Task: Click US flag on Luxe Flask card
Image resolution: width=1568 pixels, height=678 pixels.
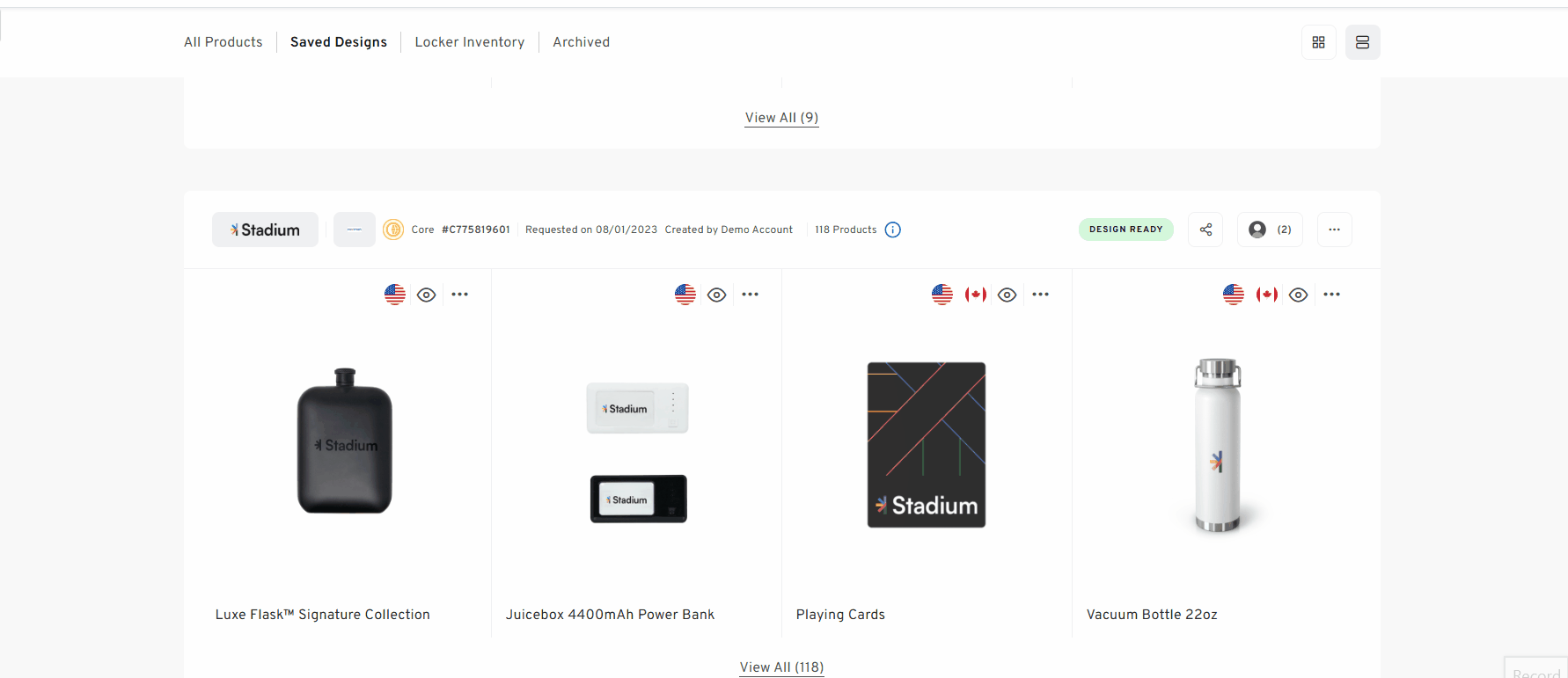Action: point(395,295)
